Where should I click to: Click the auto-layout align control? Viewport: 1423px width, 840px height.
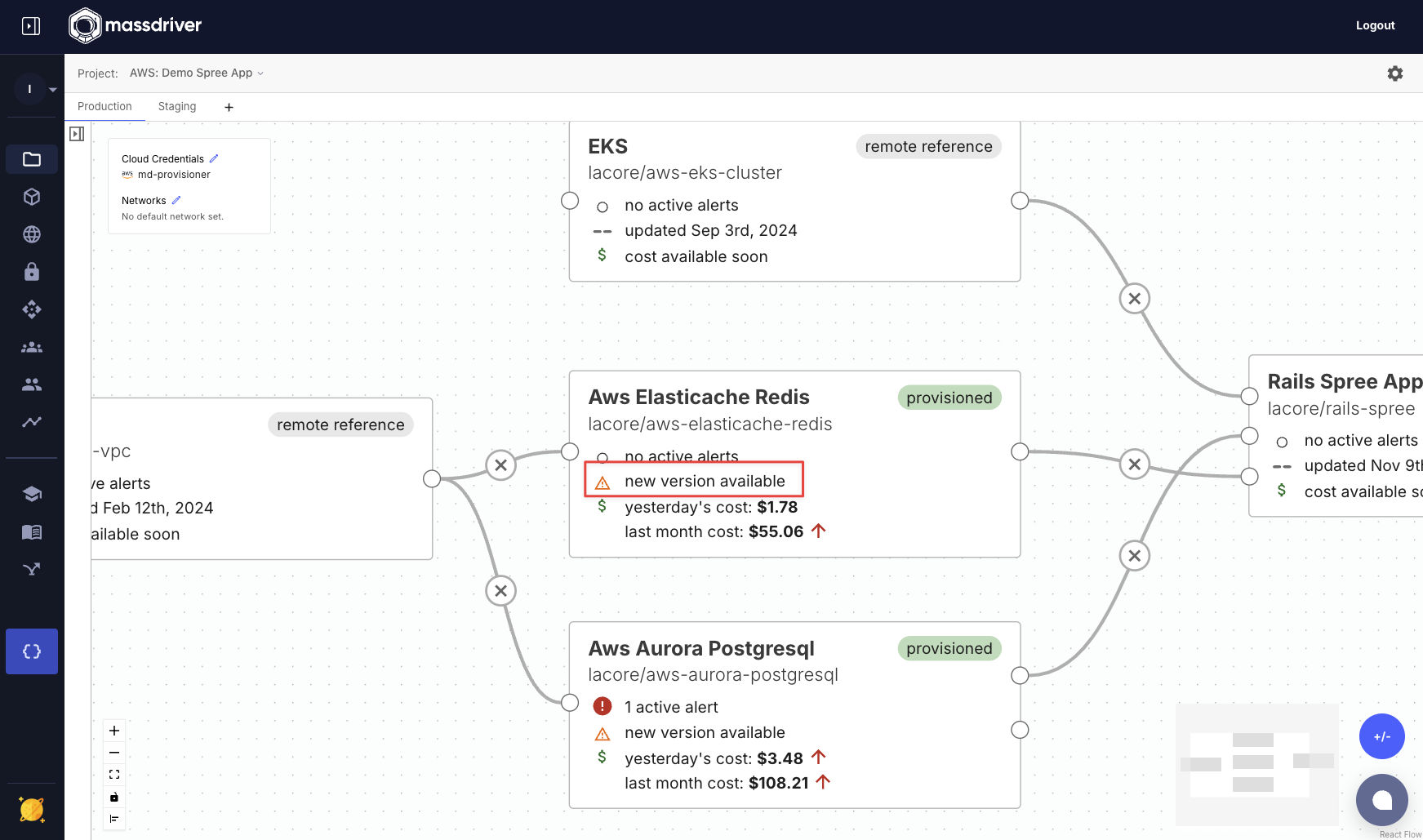[x=114, y=819]
